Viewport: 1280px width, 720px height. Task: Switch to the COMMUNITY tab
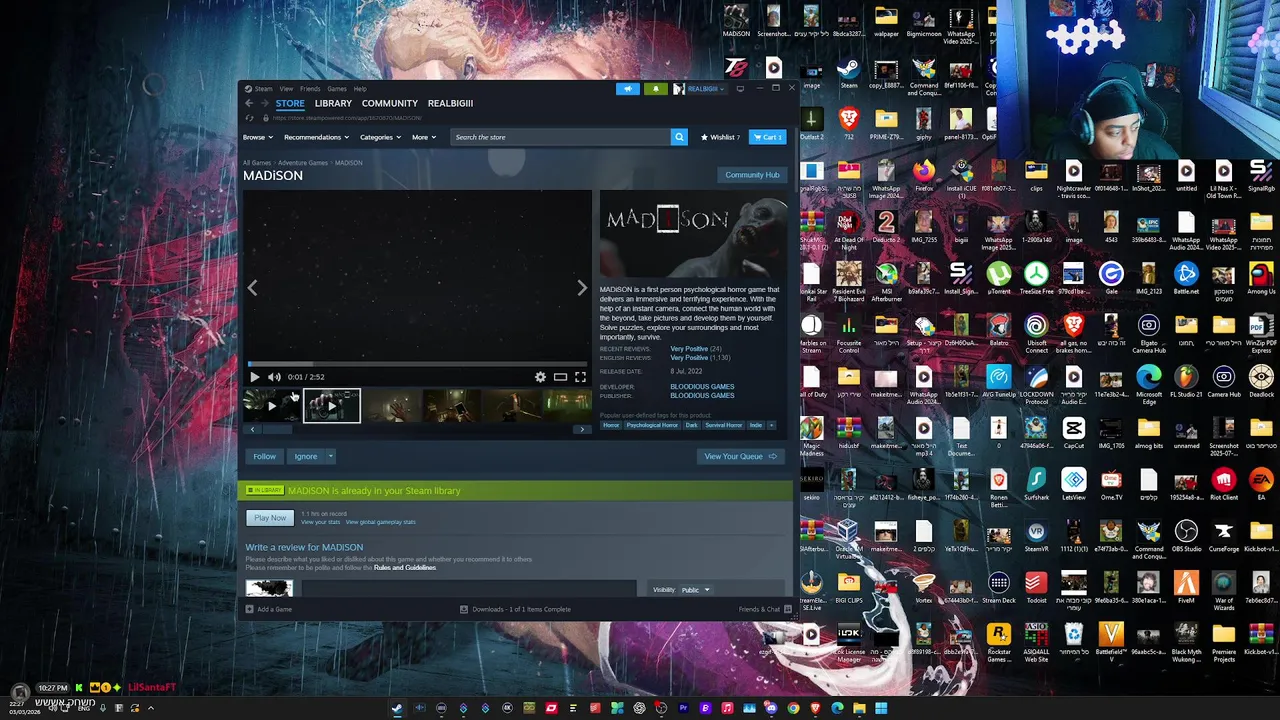point(390,103)
